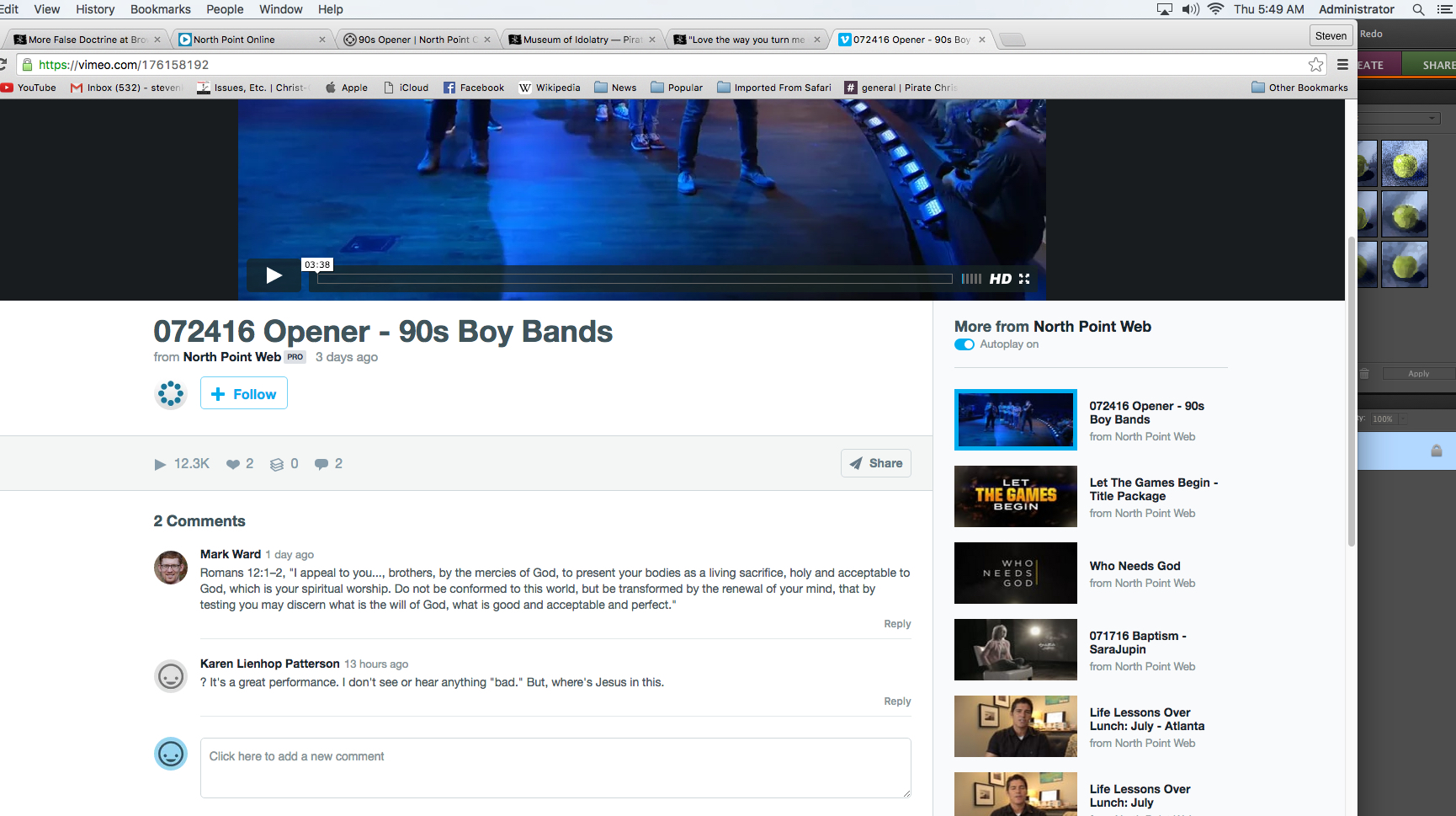The width and height of the screenshot is (1456, 816).
Task: Open Karen Lienhop Patterson's smiley avatar
Action: coord(171,676)
